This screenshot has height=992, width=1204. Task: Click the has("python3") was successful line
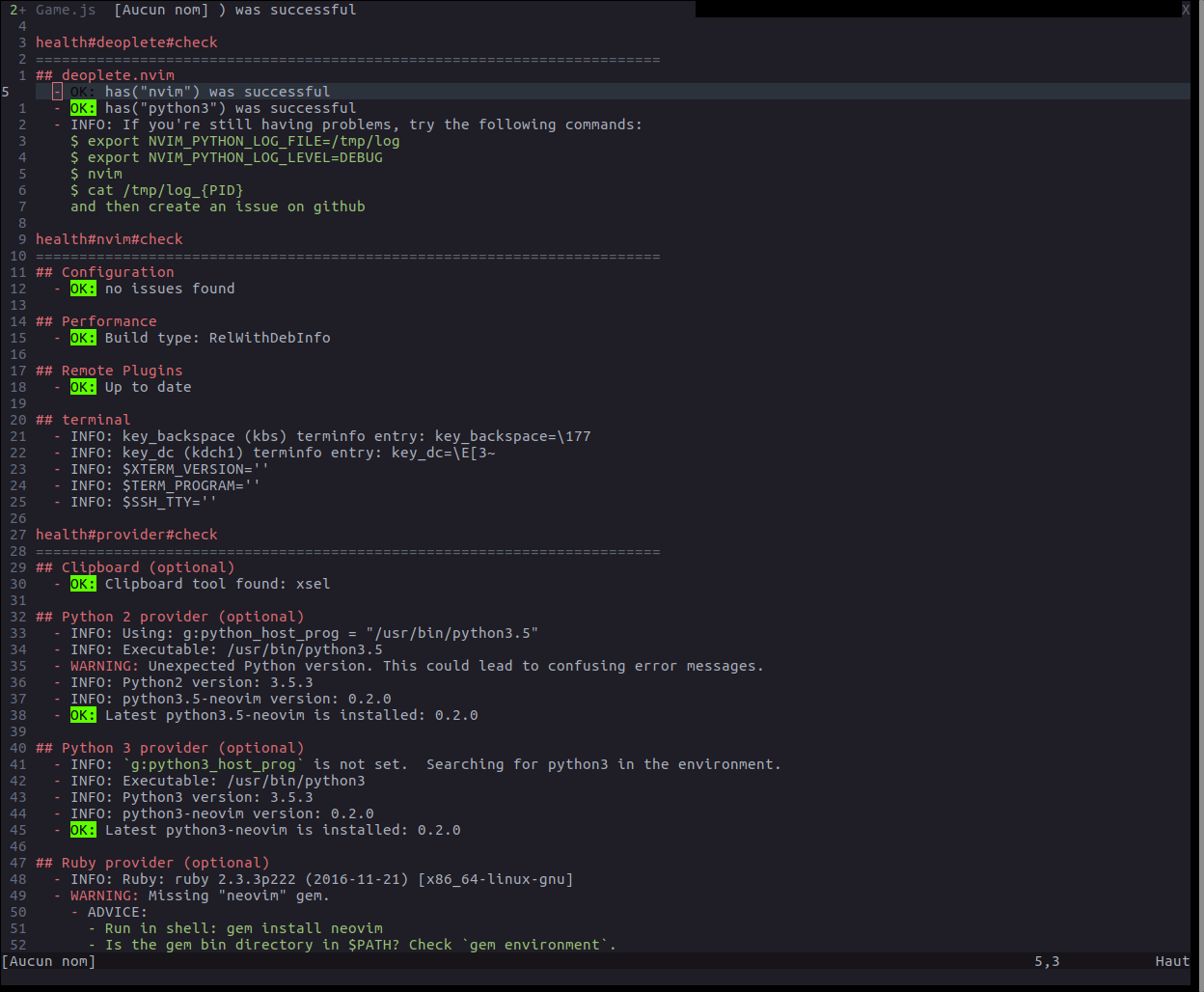tap(205, 108)
